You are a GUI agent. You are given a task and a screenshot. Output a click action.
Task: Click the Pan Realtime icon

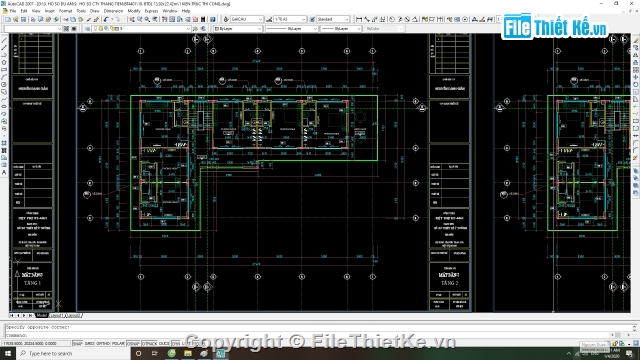tap(132, 19)
